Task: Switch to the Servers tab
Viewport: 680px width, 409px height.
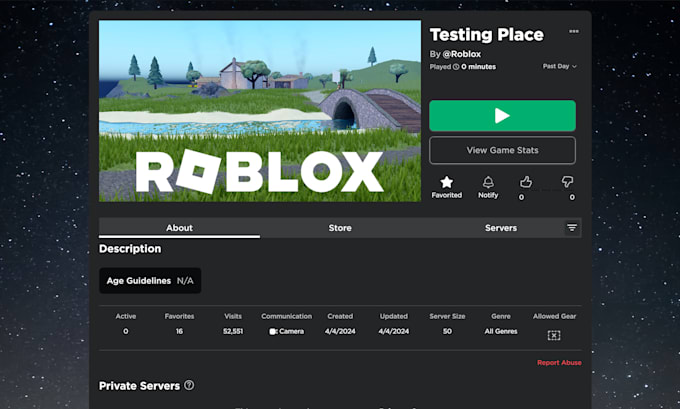Action: [500, 228]
